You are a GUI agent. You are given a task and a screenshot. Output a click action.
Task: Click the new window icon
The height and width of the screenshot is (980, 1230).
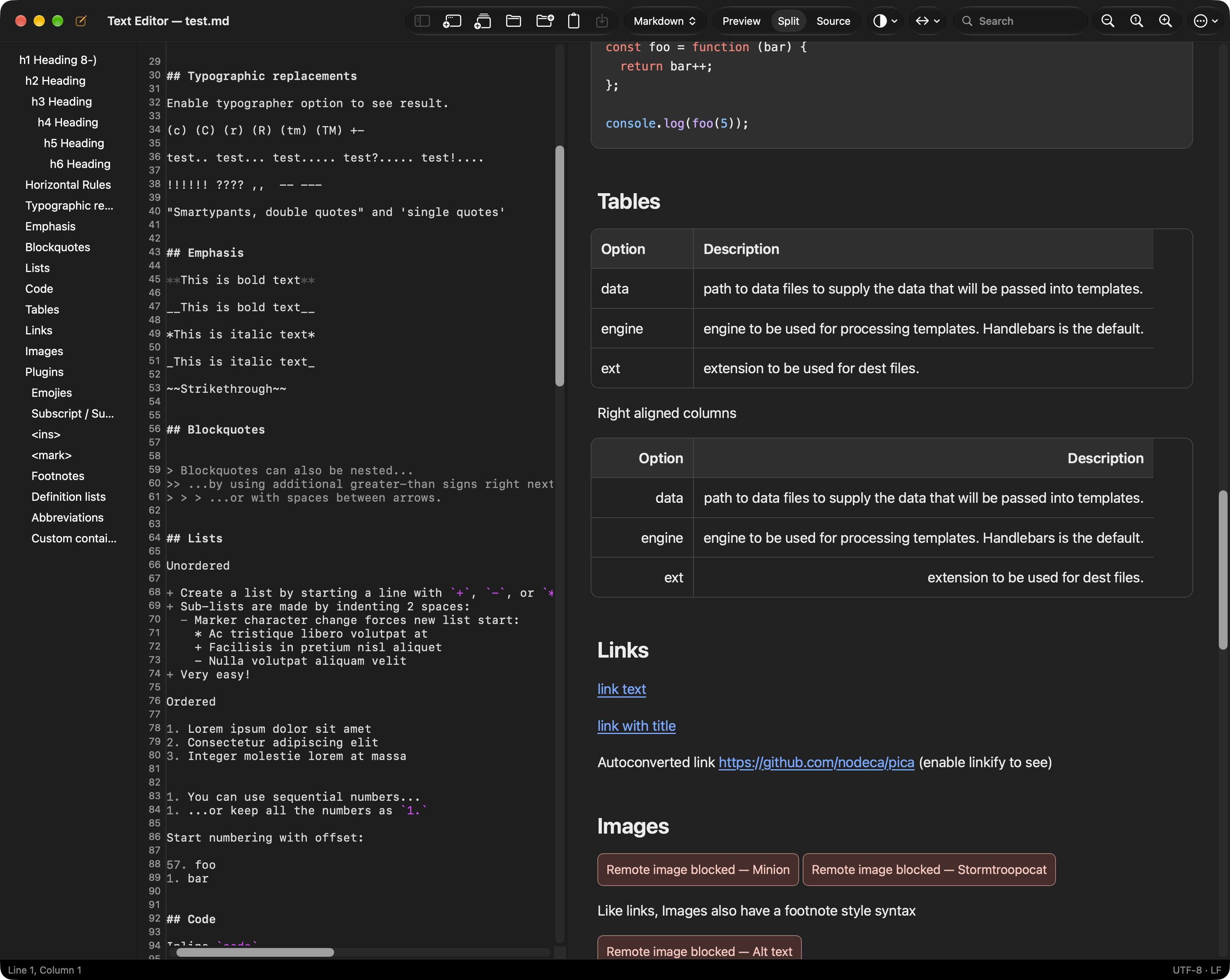pos(452,21)
